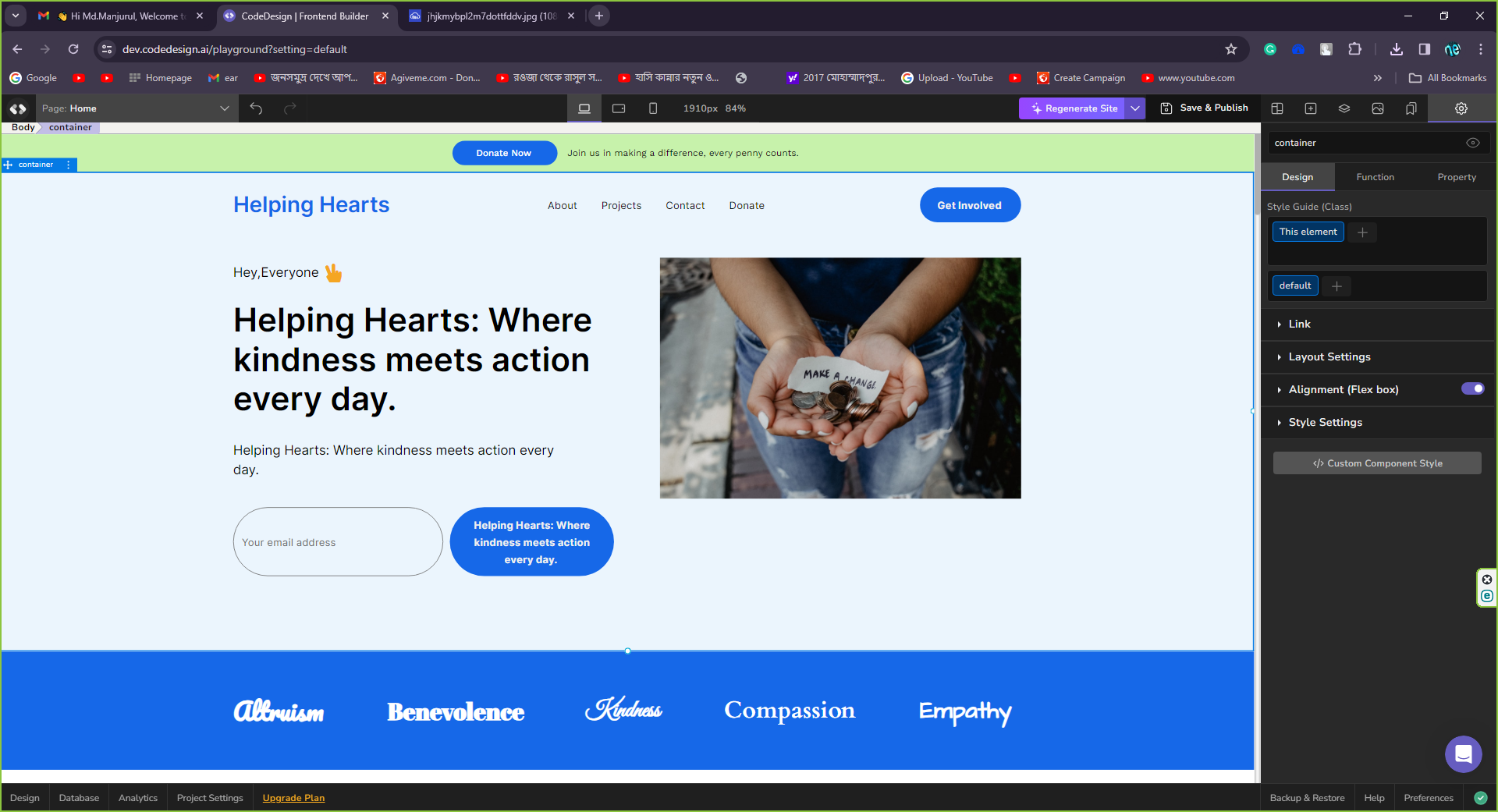The height and width of the screenshot is (812, 1498).
Task: Reload the browser page
Action: (x=73, y=49)
